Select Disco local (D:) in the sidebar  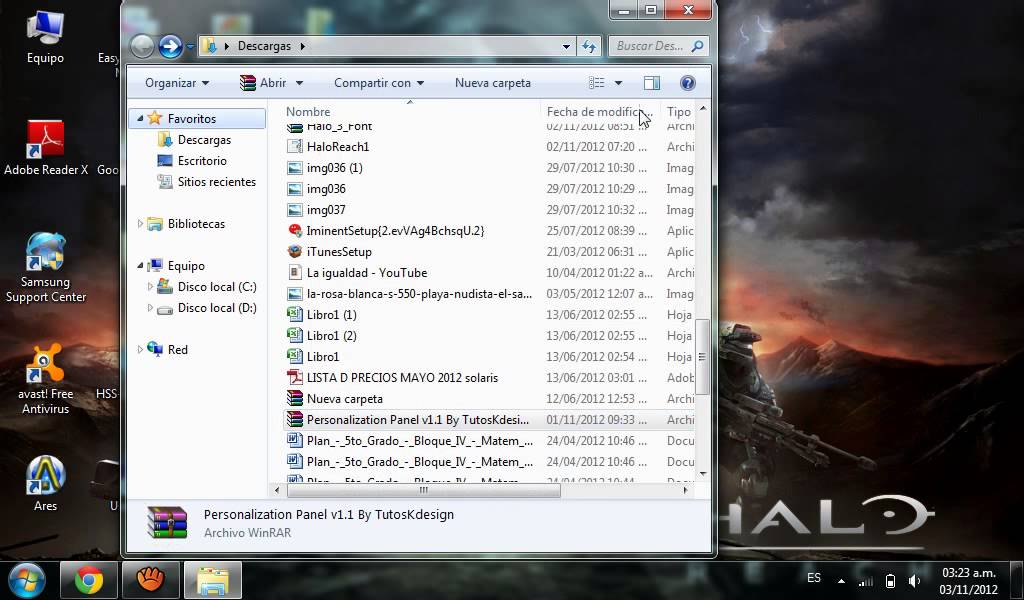(217, 308)
